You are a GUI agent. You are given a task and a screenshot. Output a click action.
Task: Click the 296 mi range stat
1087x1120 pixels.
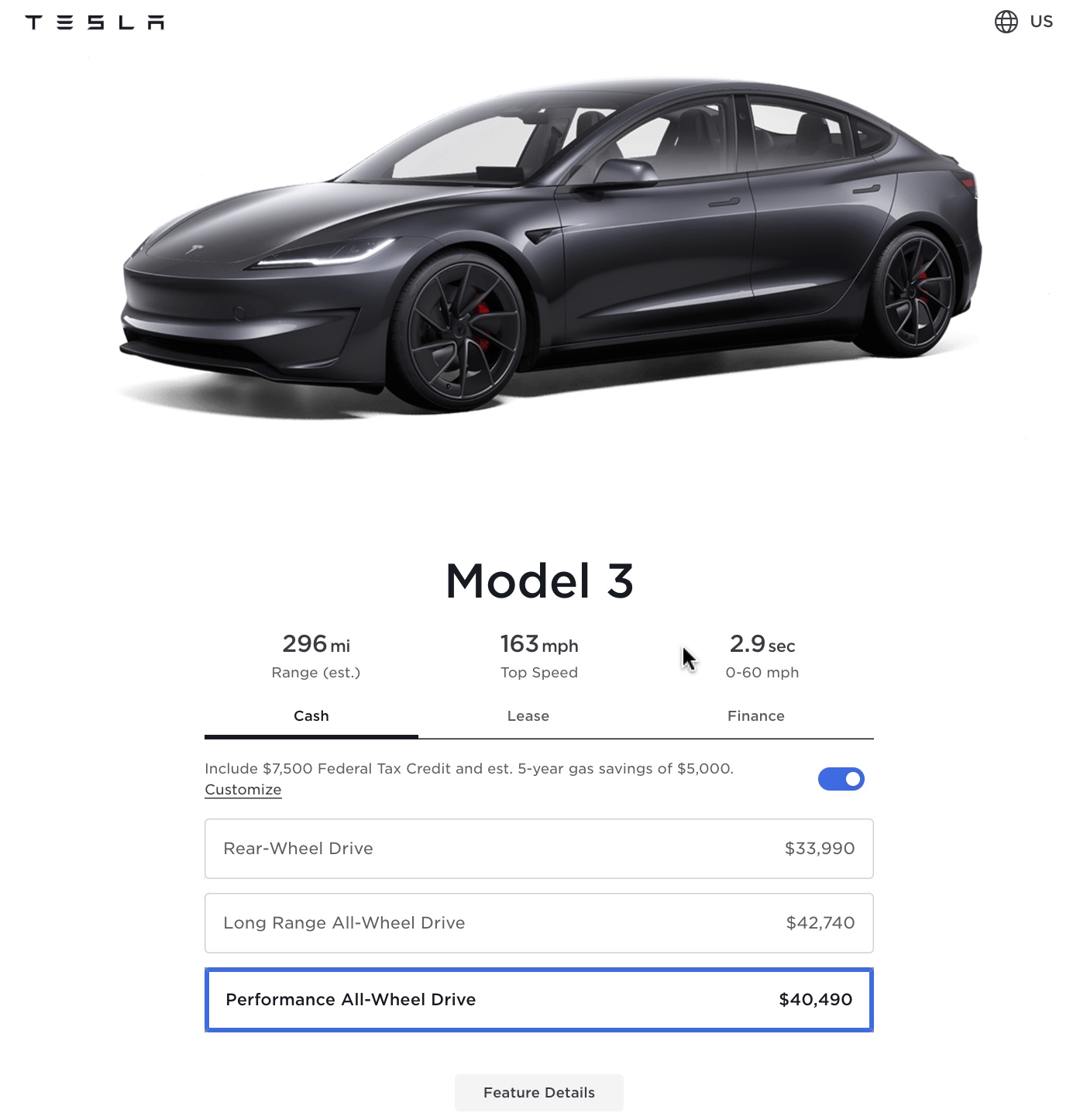(316, 656)
